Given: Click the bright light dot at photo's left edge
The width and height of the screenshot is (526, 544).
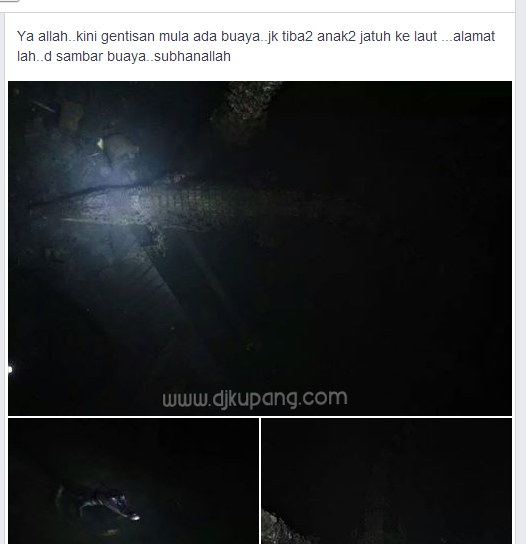Looking at the screenshot, I should click(10, 369).
